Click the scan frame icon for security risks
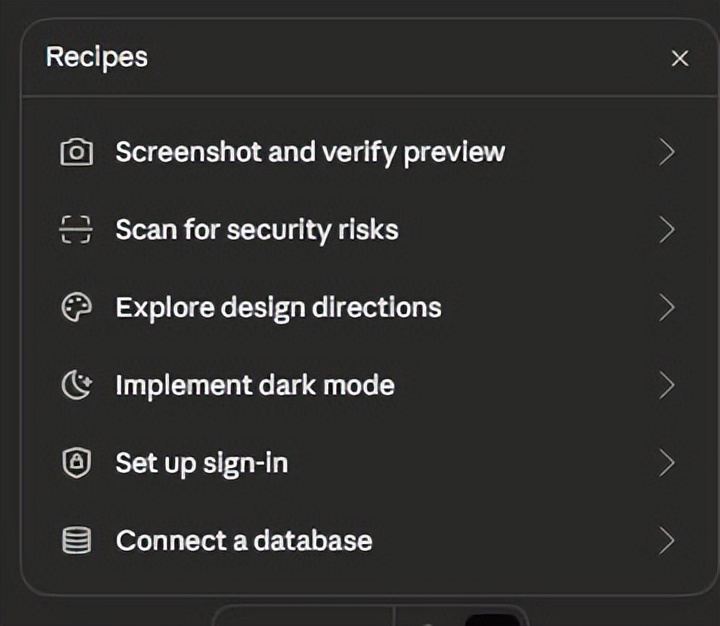The height and width of the screenshot is (626, 720). click(x=76, y=230)
